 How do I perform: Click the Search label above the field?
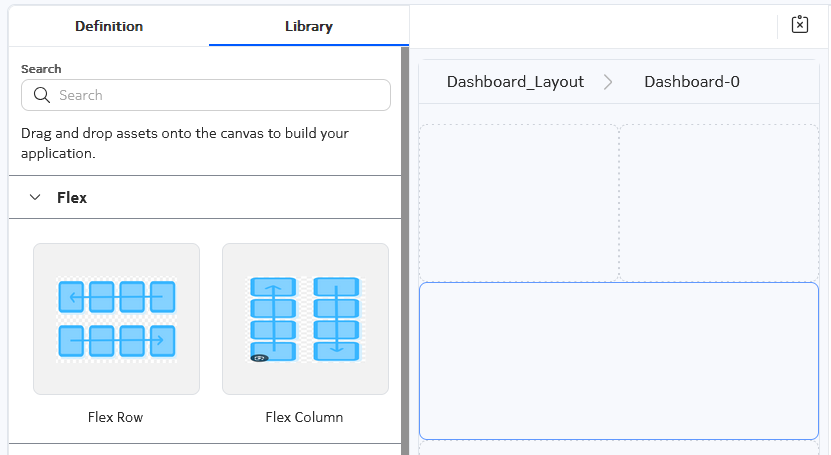point(41,69)
